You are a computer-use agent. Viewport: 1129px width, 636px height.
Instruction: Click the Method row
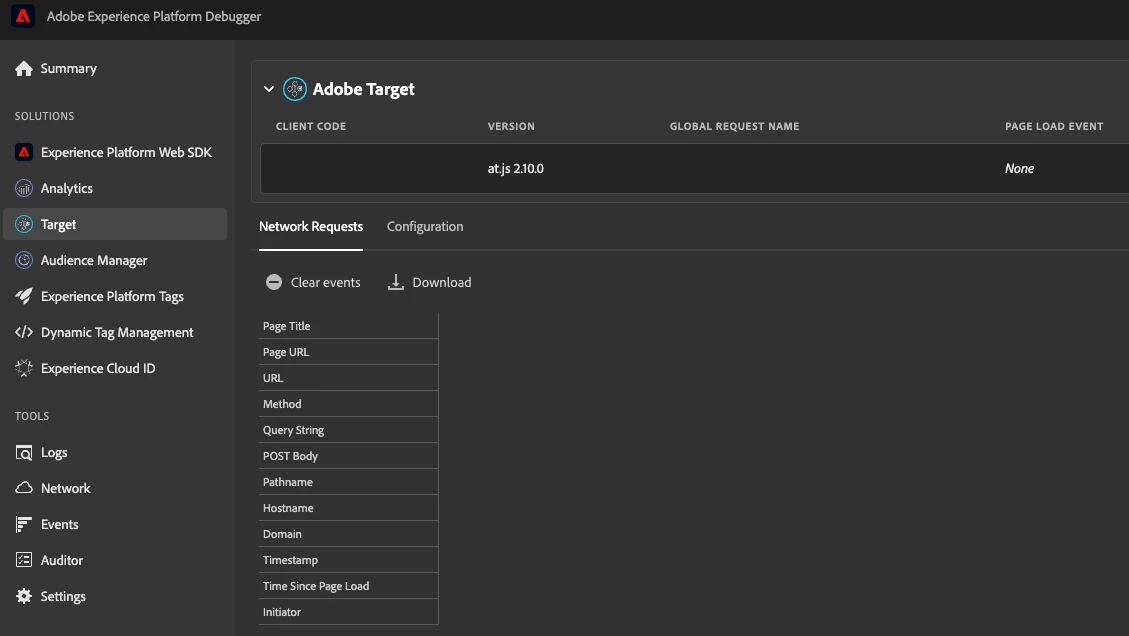(348, 403)
